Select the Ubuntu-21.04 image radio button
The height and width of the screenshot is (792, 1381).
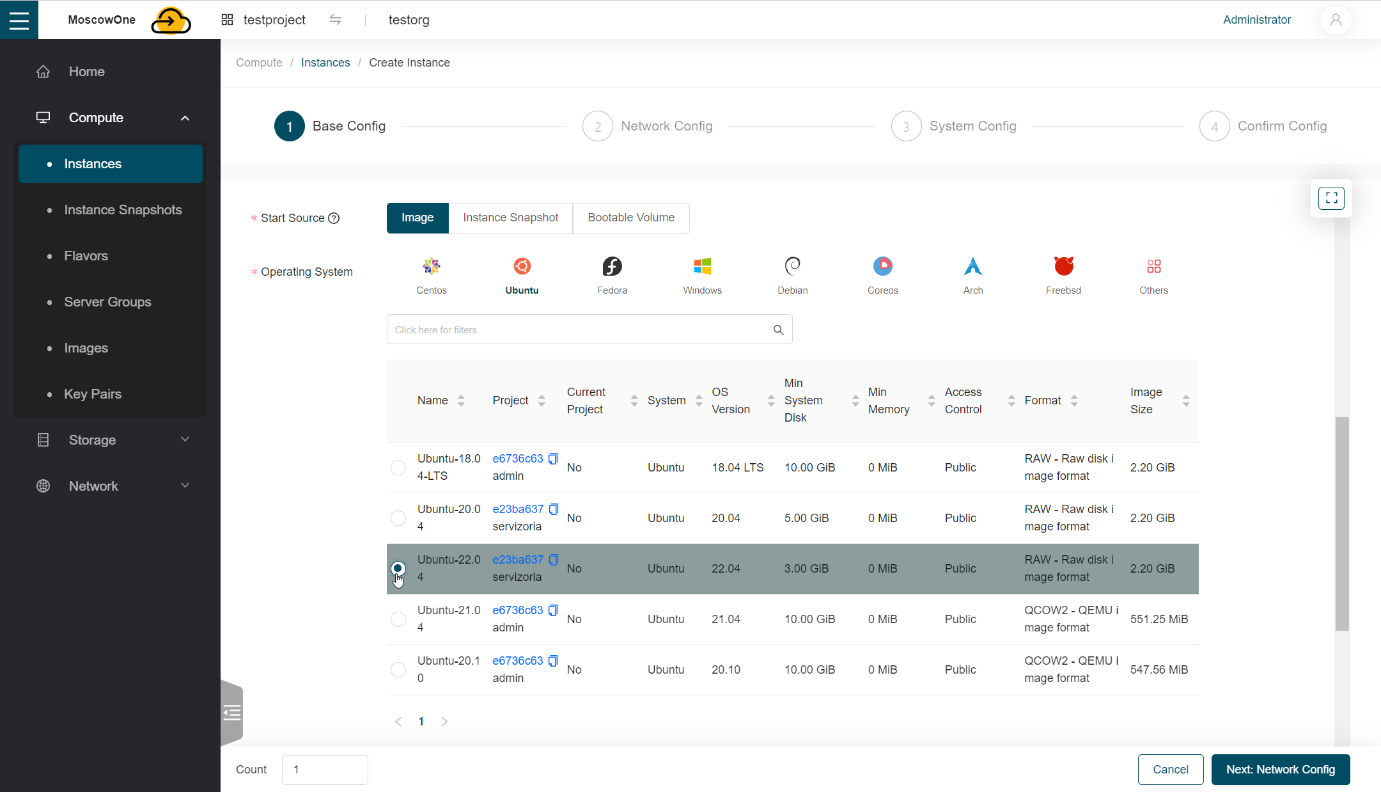click(398, 619)
